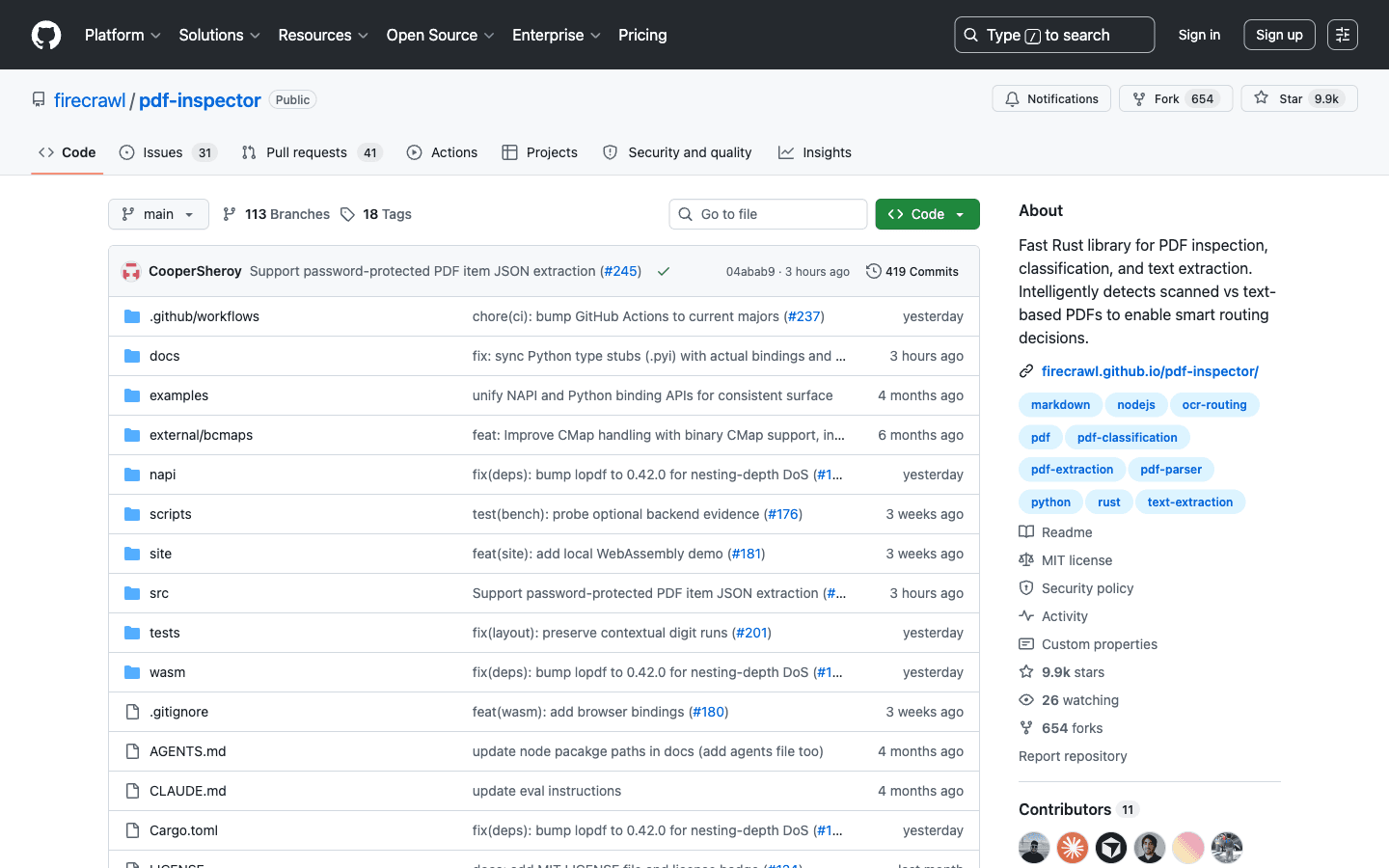Go to the Insights tab
The height and width of the screenshot is (868, 1389).
815,152
